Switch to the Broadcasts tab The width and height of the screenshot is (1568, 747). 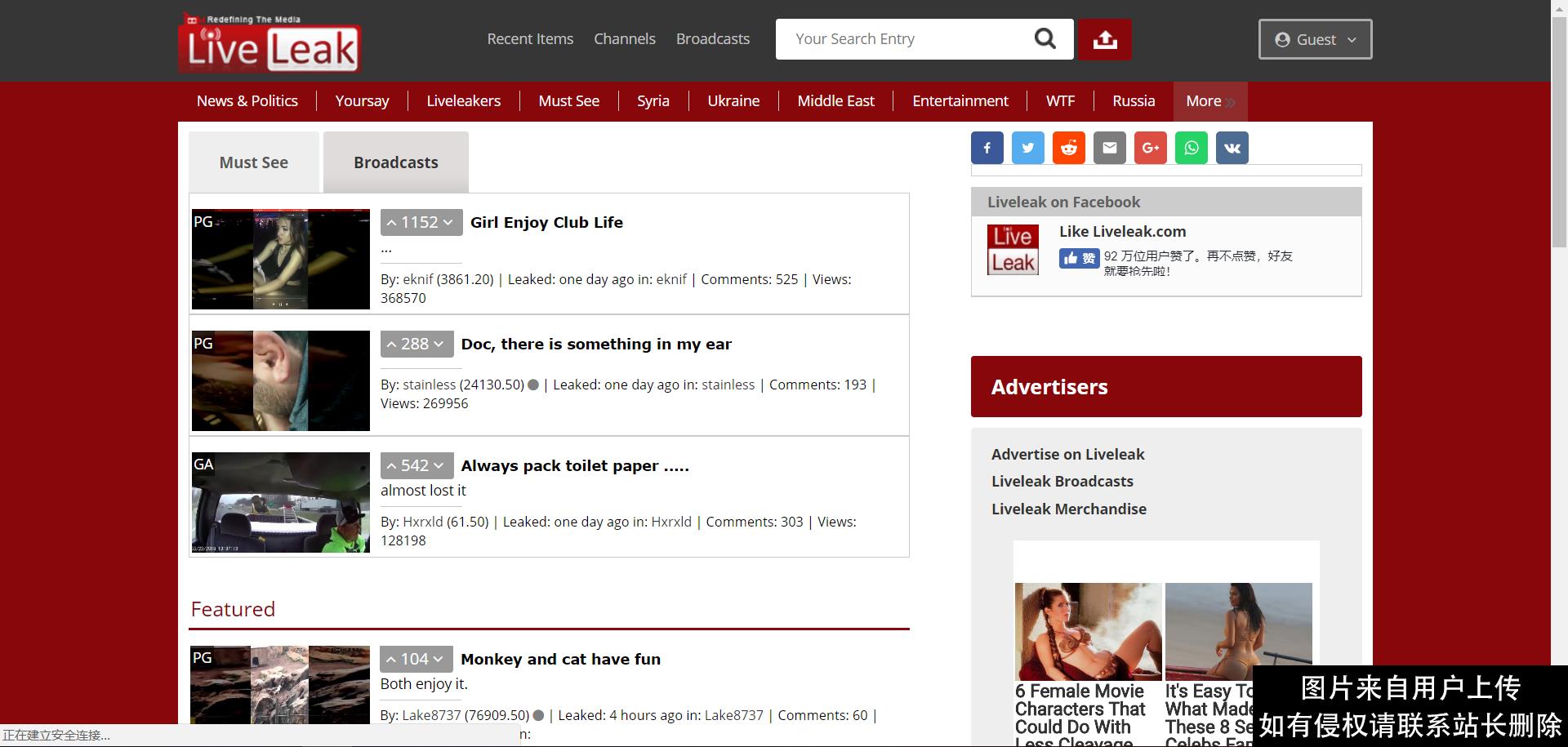(x=395, y=162)
